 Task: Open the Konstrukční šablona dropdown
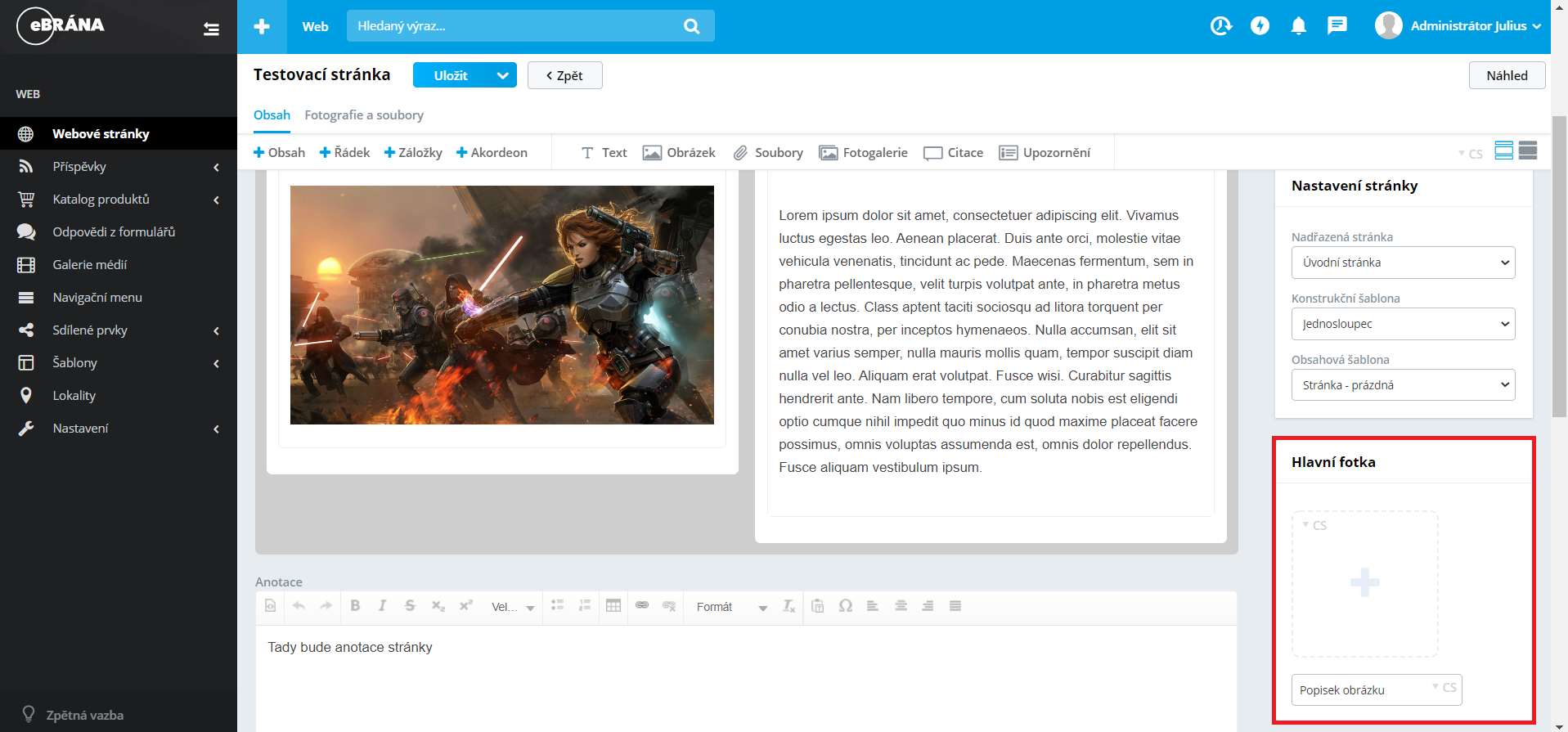click(x=1404, y=324)
